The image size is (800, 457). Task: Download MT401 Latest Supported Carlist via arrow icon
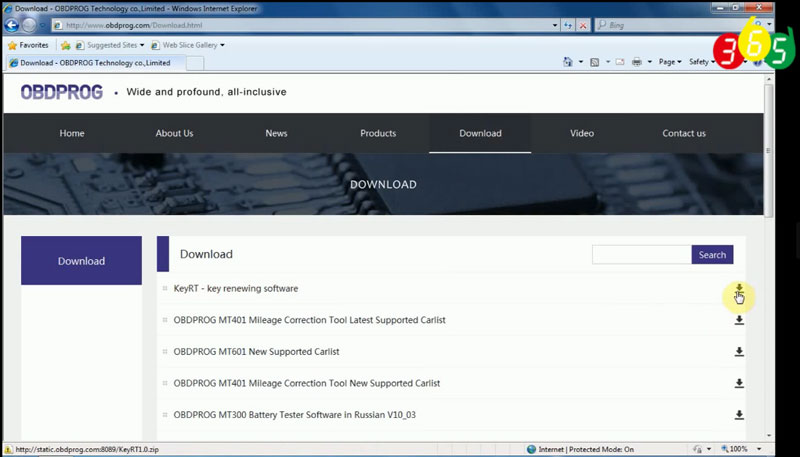739,320
